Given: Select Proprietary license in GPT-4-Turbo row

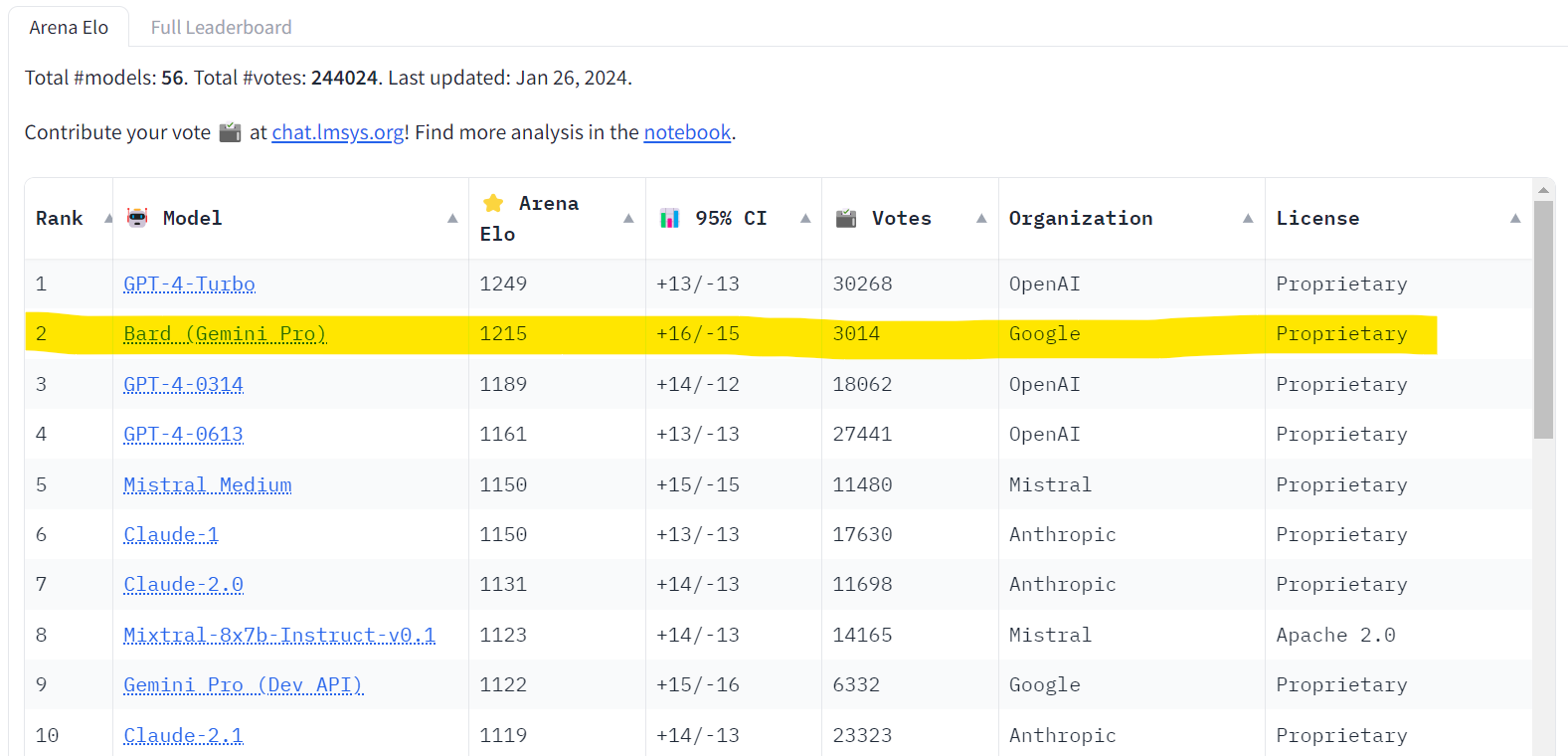Looking at the screenshot, I should tap(1398, 284).
